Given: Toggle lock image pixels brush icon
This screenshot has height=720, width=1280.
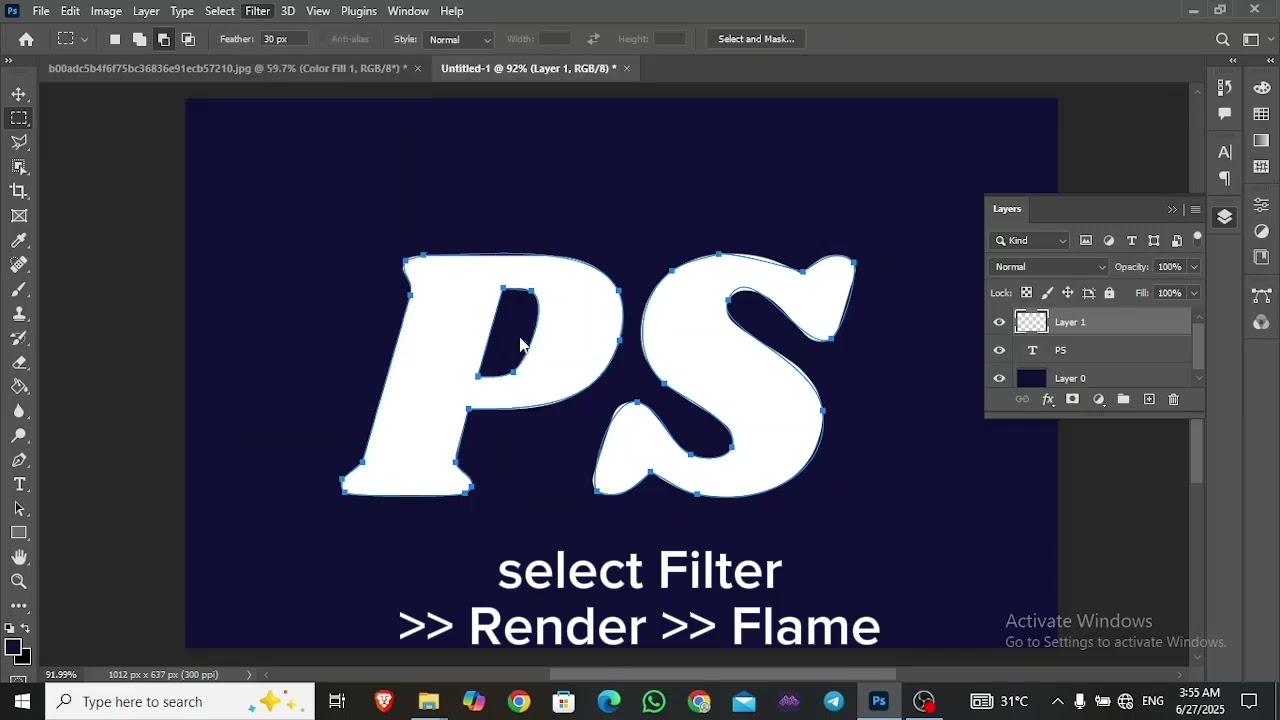Looking at the screenshot, I should (1047, 293).
